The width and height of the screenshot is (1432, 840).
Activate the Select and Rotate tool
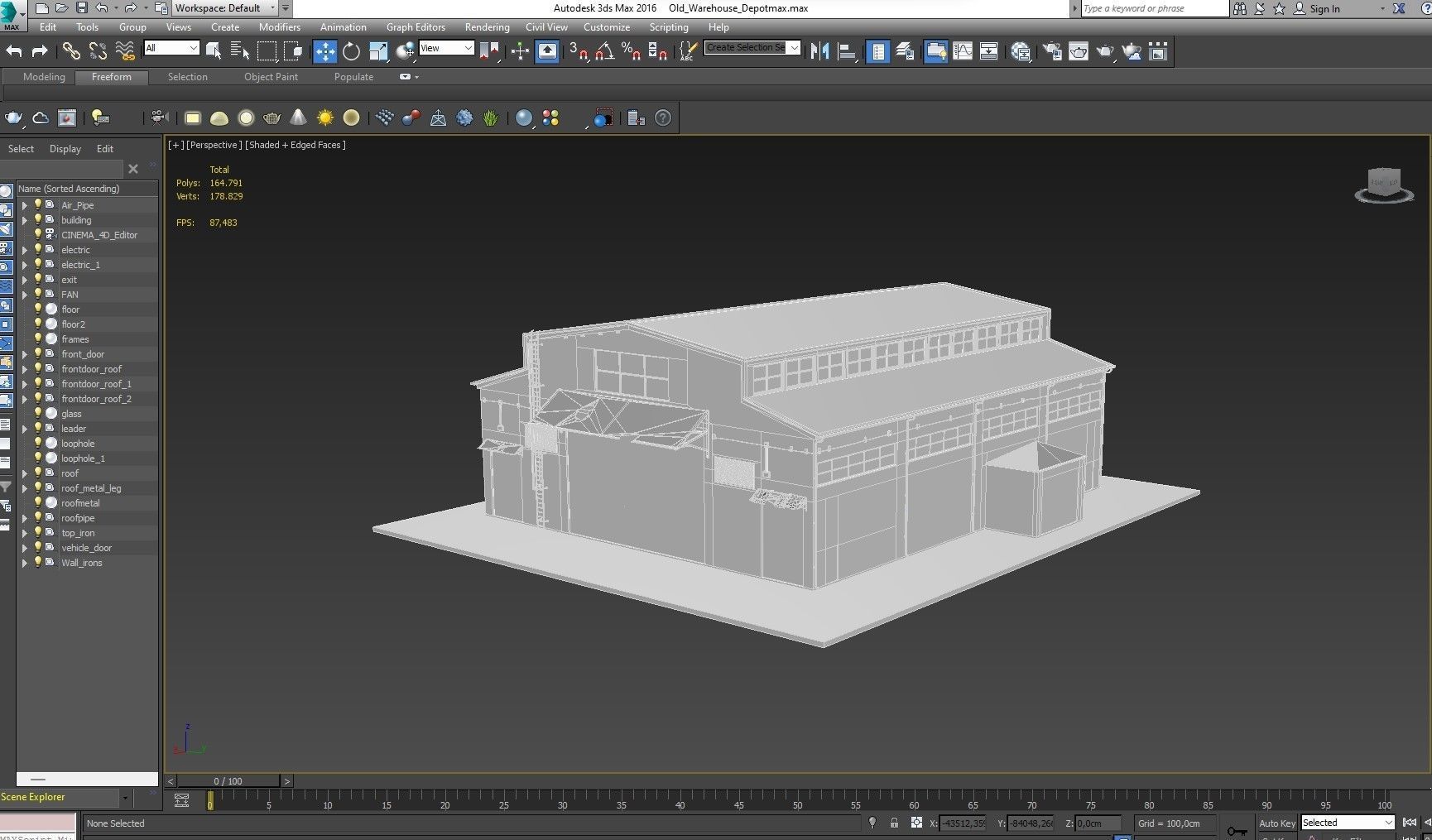click(351, 51)
